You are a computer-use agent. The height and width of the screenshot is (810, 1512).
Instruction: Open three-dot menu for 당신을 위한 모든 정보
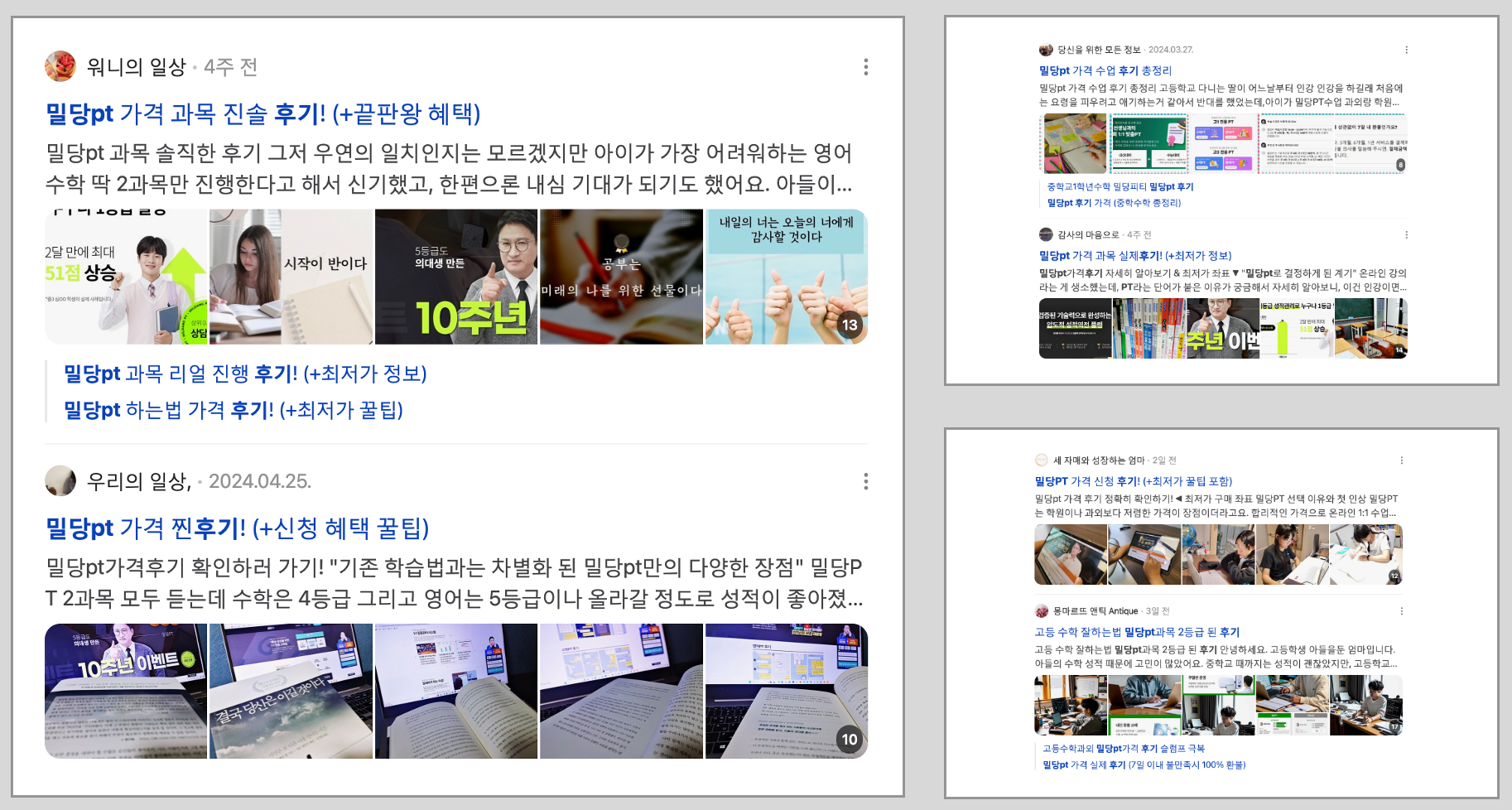1406,50
